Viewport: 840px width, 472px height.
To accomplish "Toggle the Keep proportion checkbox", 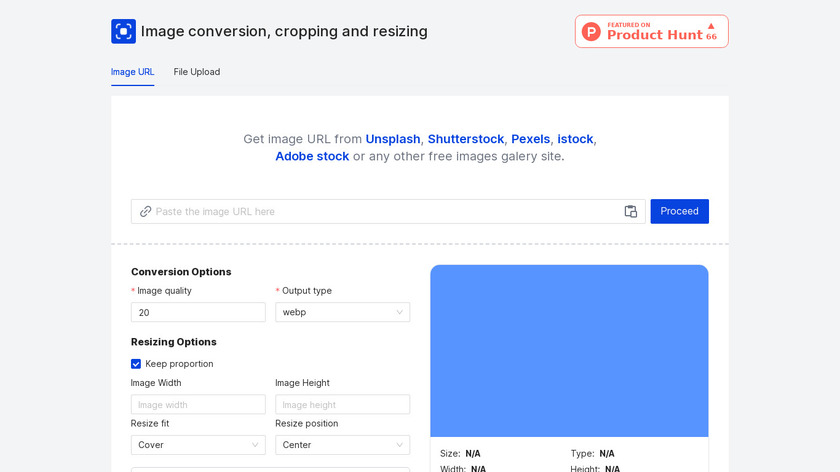I will click(136, 364).
